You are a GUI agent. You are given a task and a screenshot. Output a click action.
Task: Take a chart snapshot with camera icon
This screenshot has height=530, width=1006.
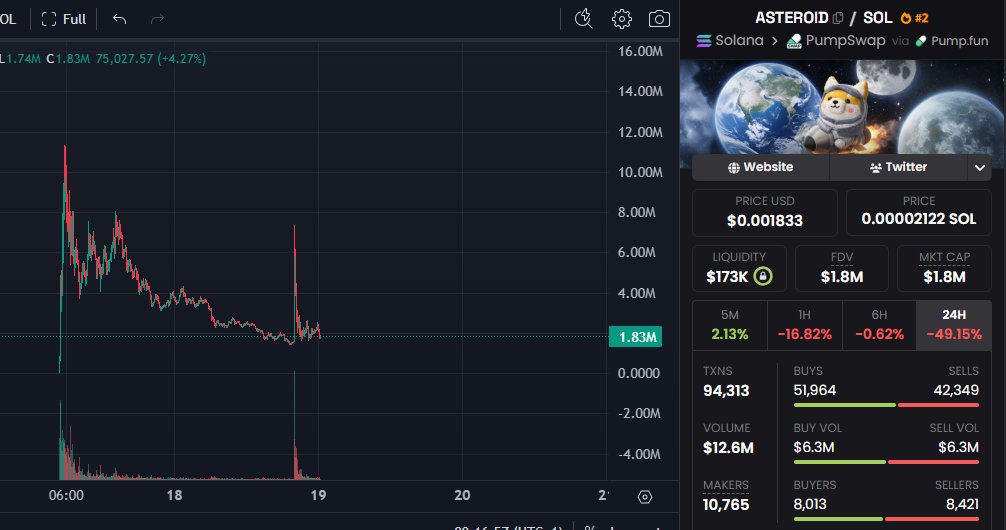pos(659,19)
